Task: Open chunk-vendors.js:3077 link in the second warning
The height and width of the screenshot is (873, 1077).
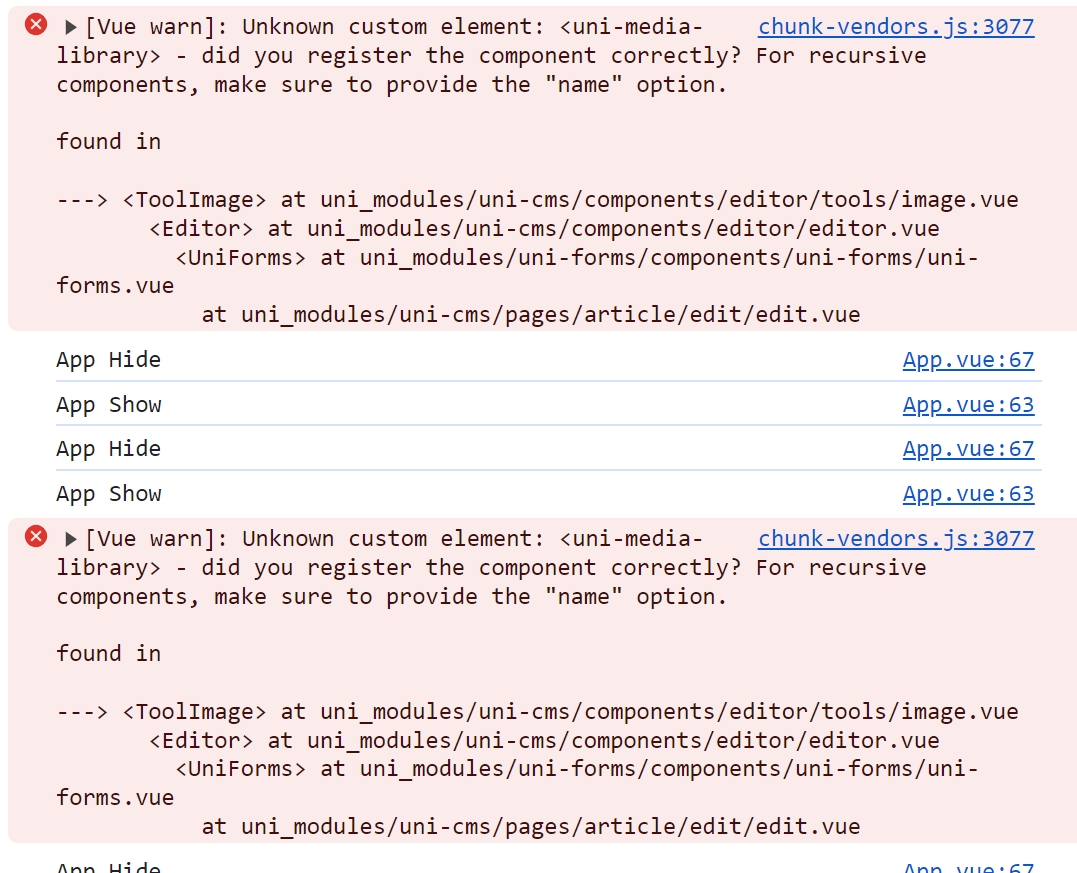Action: point(896,539)
